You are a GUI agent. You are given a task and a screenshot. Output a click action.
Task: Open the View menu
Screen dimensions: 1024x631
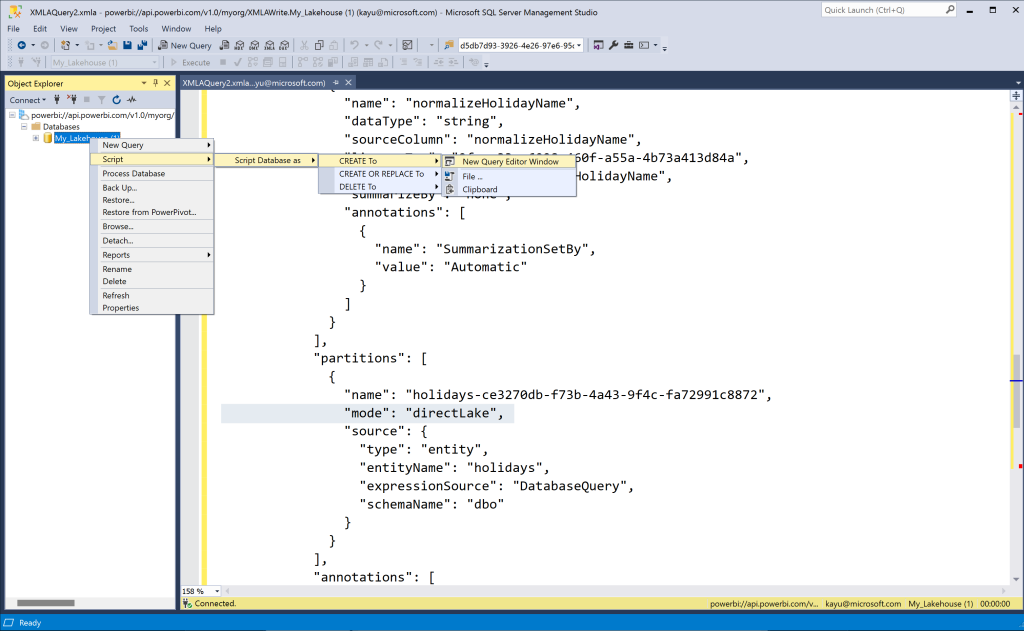click(x=69, y=29)
